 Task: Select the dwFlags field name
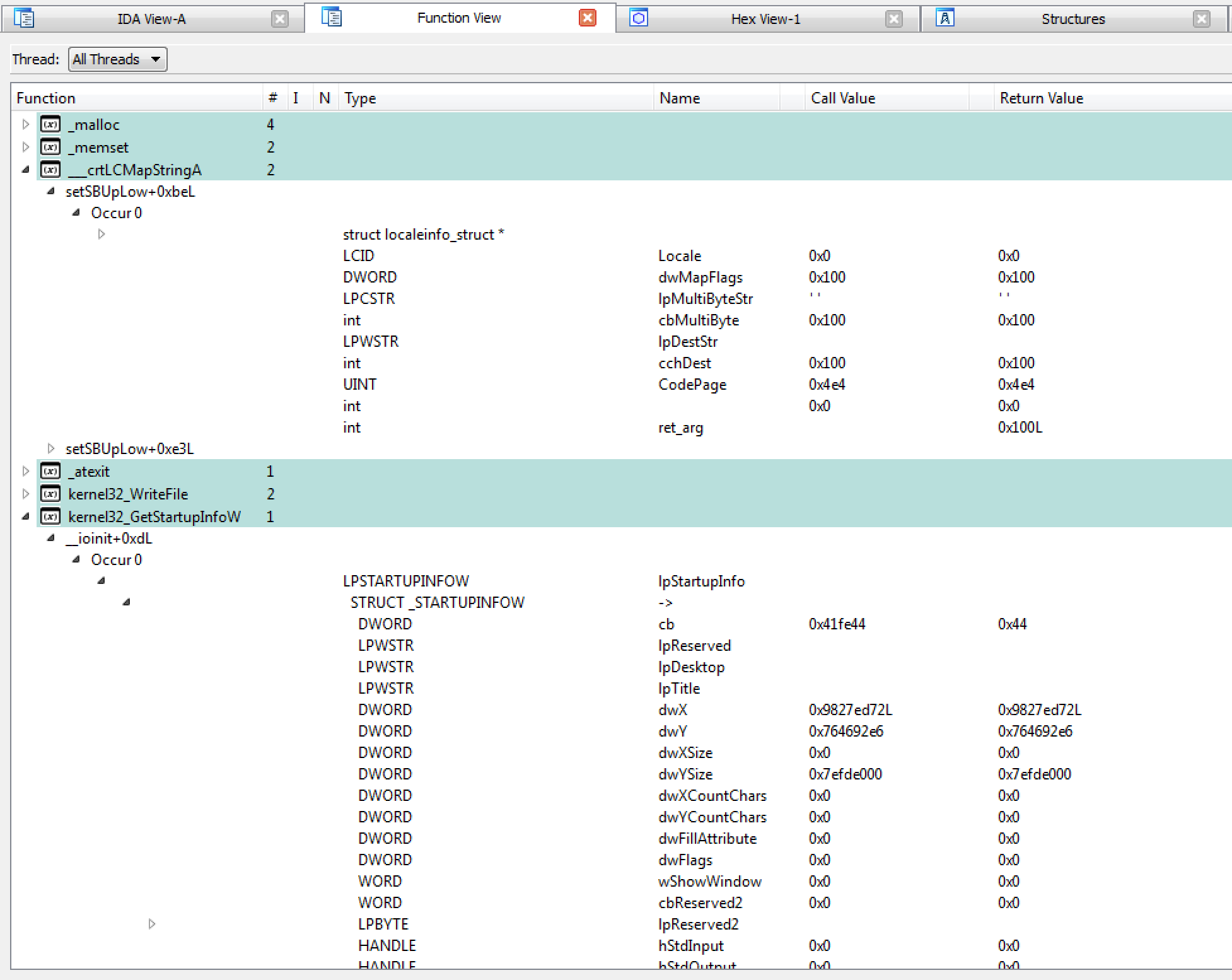[x=685, y=860]
